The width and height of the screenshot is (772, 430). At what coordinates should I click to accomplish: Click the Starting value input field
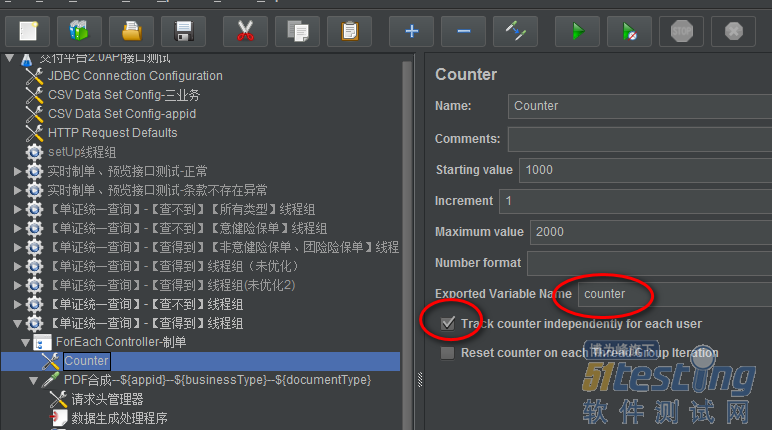point(645,170)
